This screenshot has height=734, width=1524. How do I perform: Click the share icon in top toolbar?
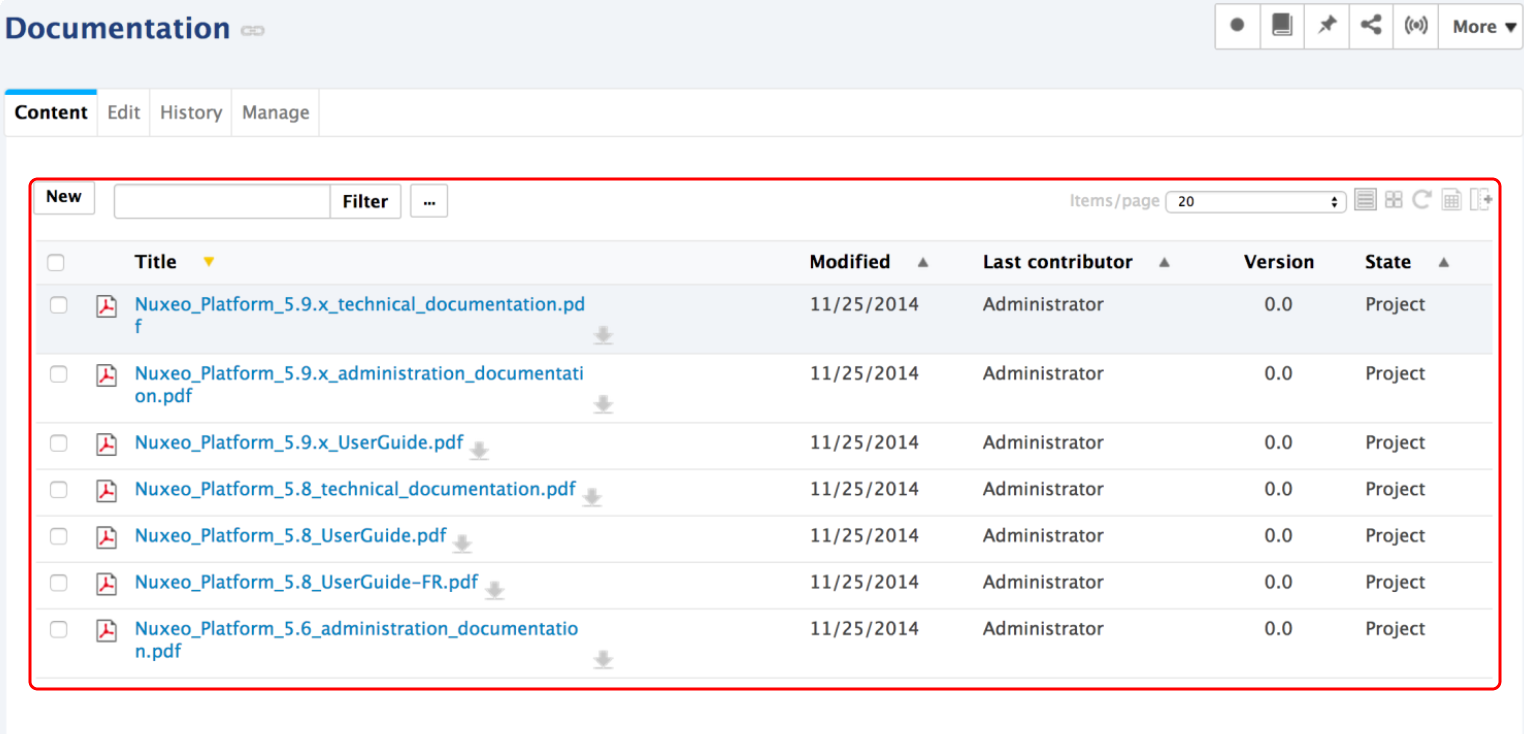click(1371, 26)
